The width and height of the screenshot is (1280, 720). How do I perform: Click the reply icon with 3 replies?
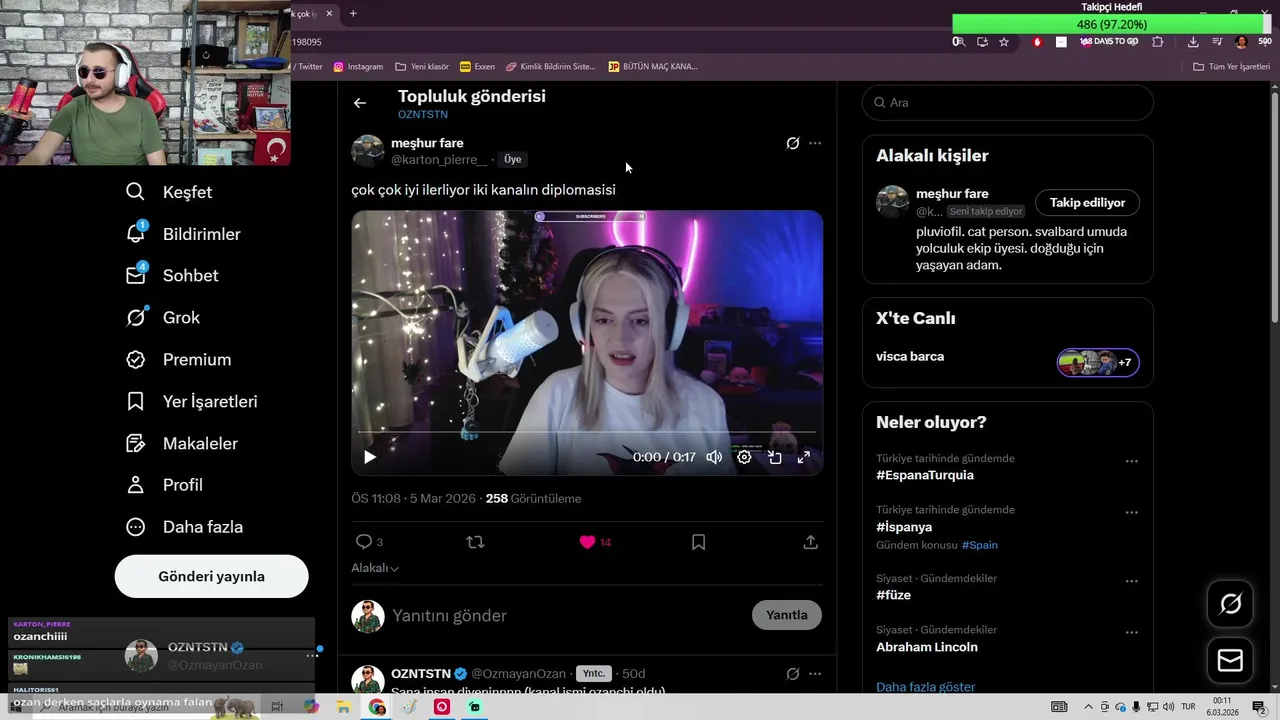pyautogui.click(x=369, y=542)
